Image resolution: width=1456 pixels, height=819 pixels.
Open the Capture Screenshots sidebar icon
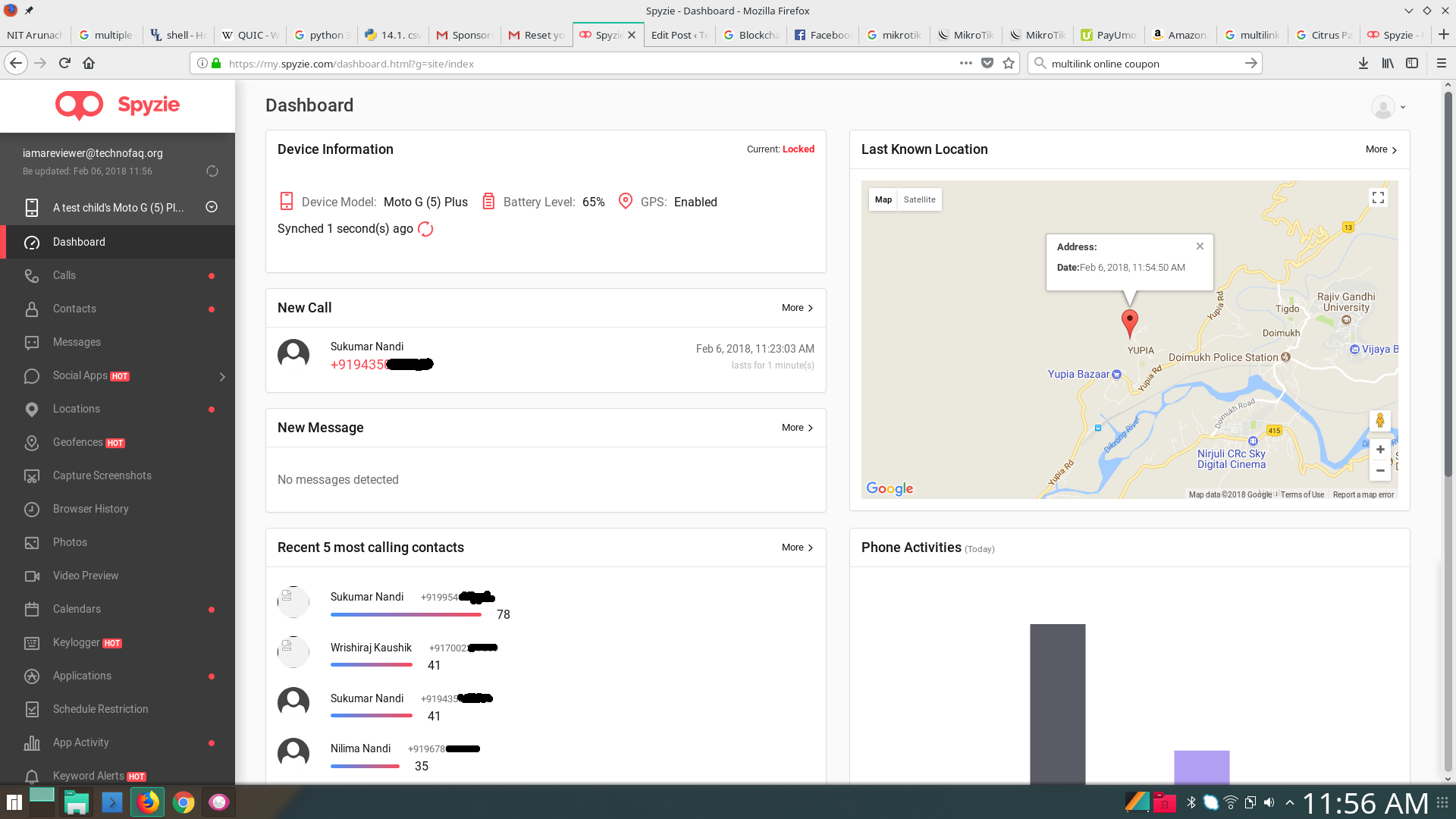coord(32,476)
